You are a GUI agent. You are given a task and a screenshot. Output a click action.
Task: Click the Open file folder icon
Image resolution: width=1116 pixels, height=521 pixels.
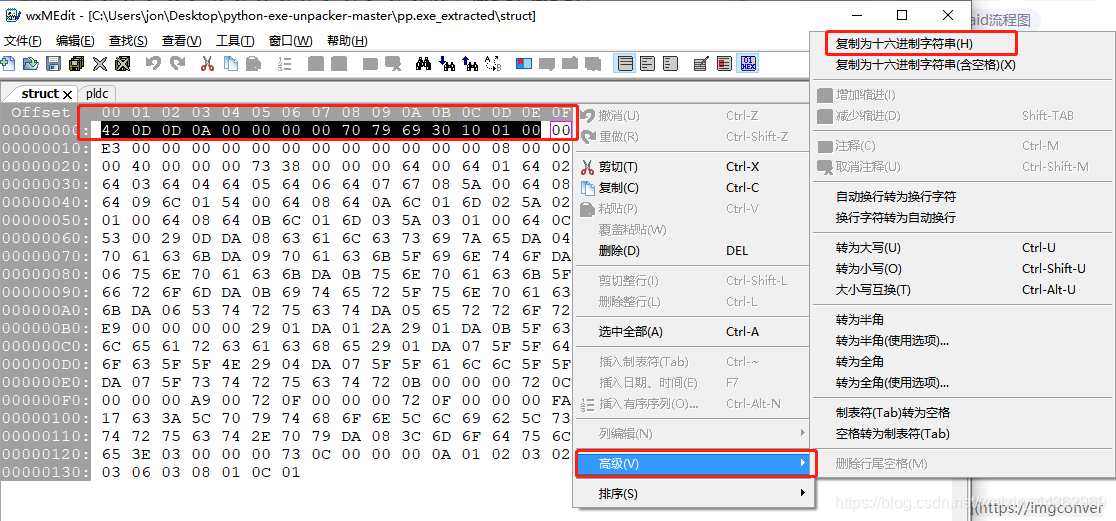tap(31, 63)
